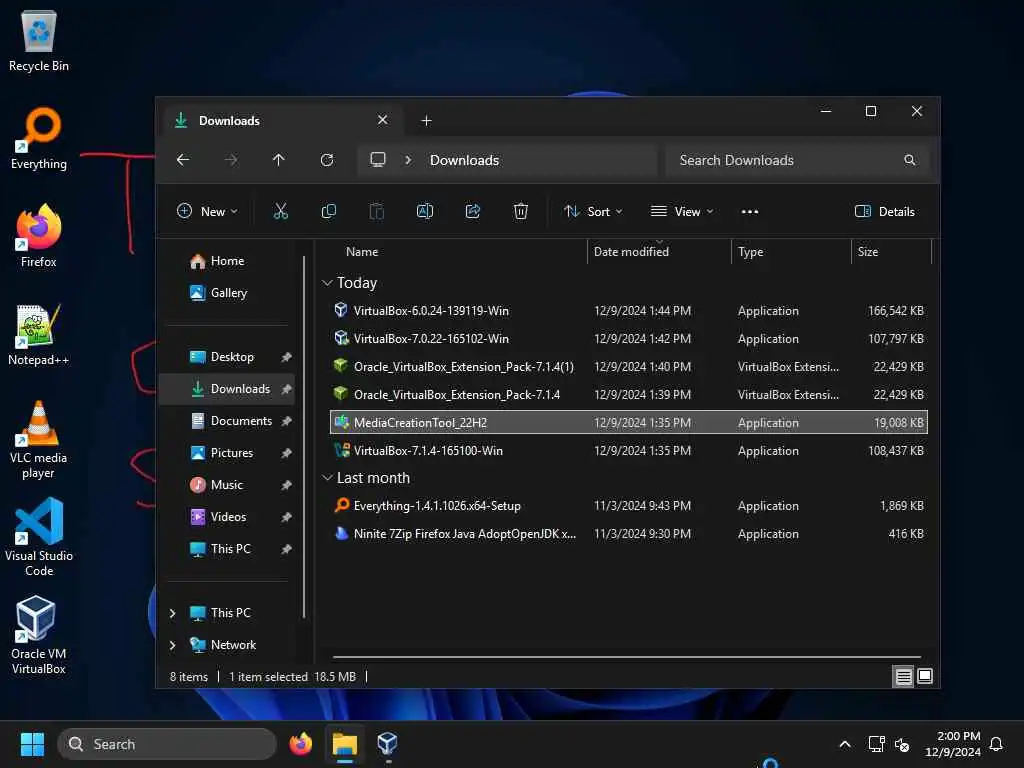Switch to large thumbnails view icon
This screenshot has width=1024, height=768.
point(925,677)
